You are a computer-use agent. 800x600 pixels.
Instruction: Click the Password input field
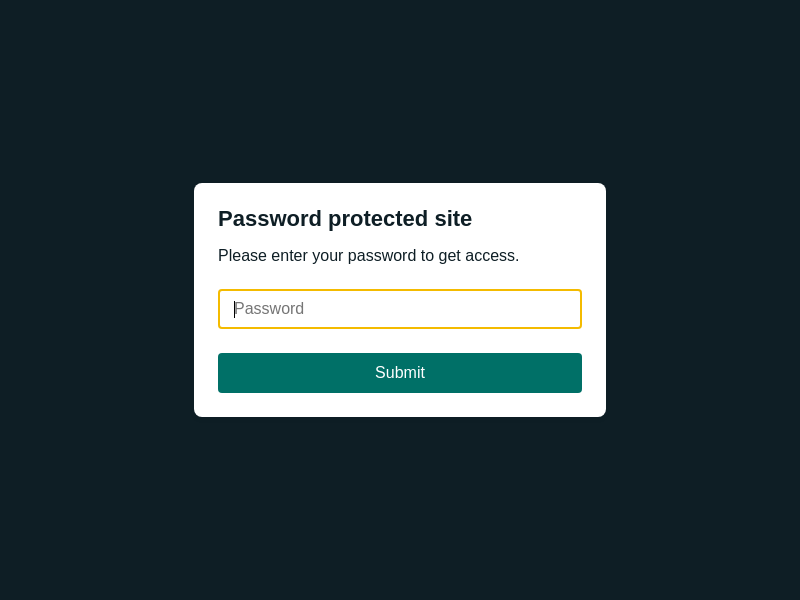[400, 309]
